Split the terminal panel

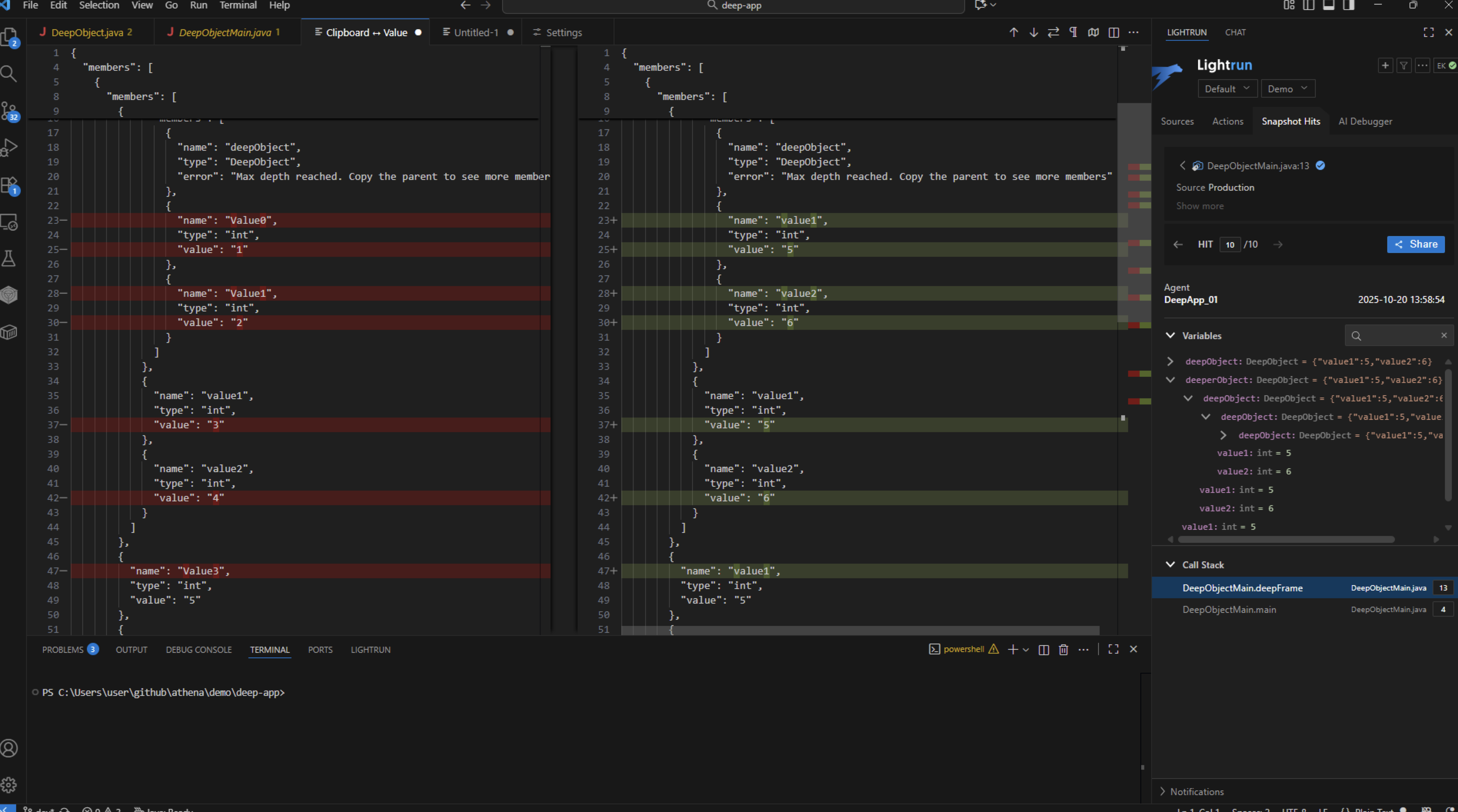[x=1044, y=650]
